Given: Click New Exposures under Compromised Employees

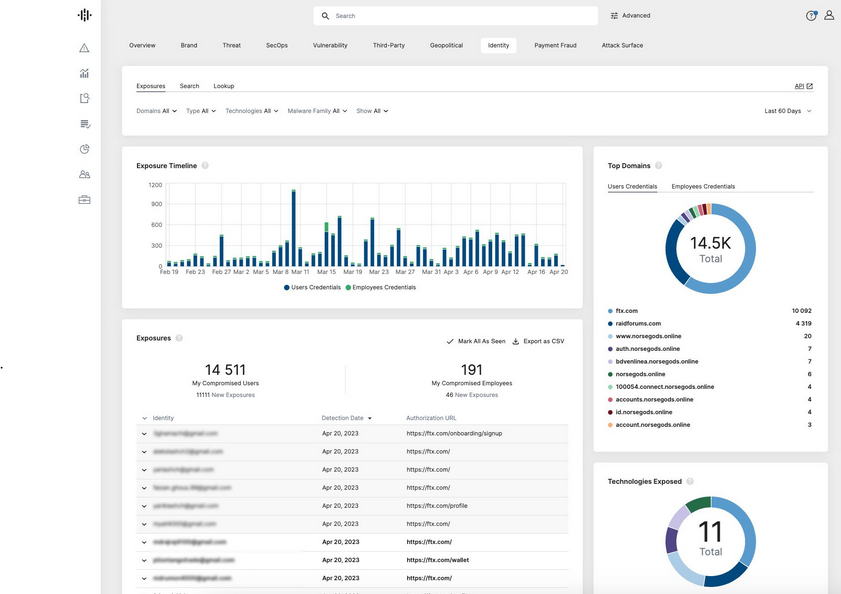Looking at the screenshot, I should (x=476, y=395).
